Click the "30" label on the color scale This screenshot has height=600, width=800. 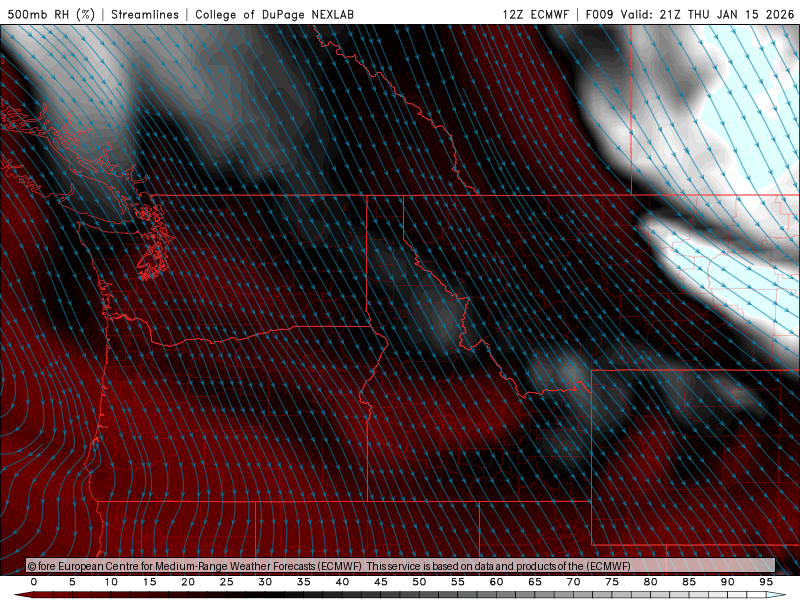tap(265, 582)
